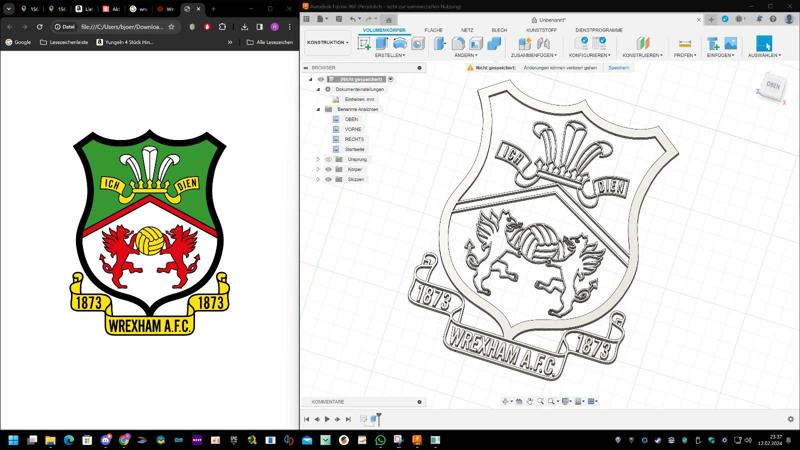Viewport: 800px width, 450px height.
Task: Expand the Skizzen tree node
Action: tap(318, 180)
